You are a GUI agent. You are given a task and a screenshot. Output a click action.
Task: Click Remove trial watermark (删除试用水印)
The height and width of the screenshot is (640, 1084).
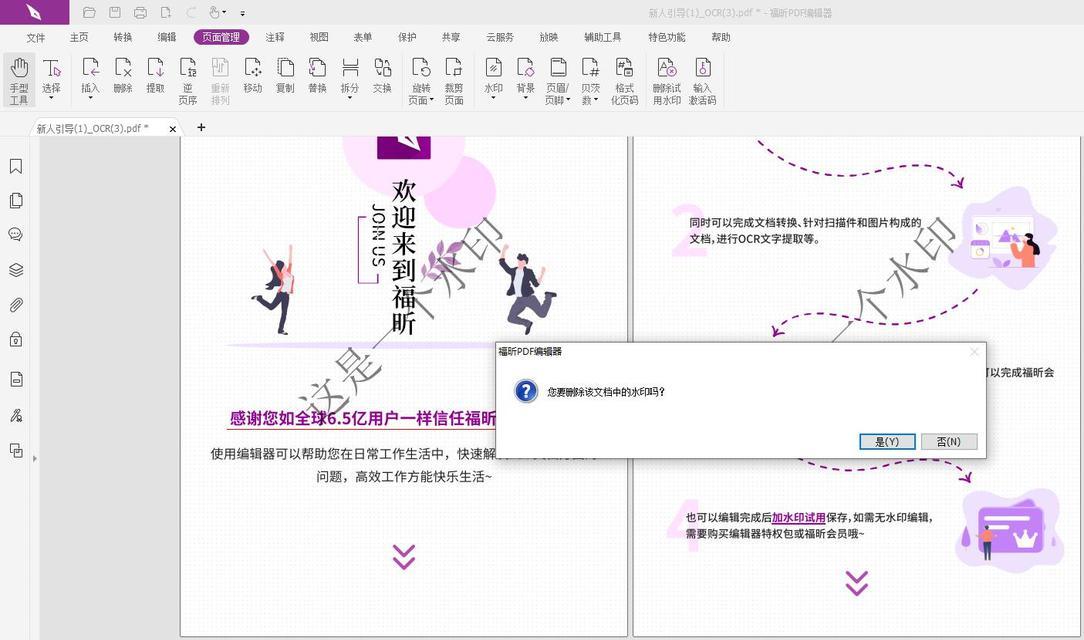coord(666,80)
